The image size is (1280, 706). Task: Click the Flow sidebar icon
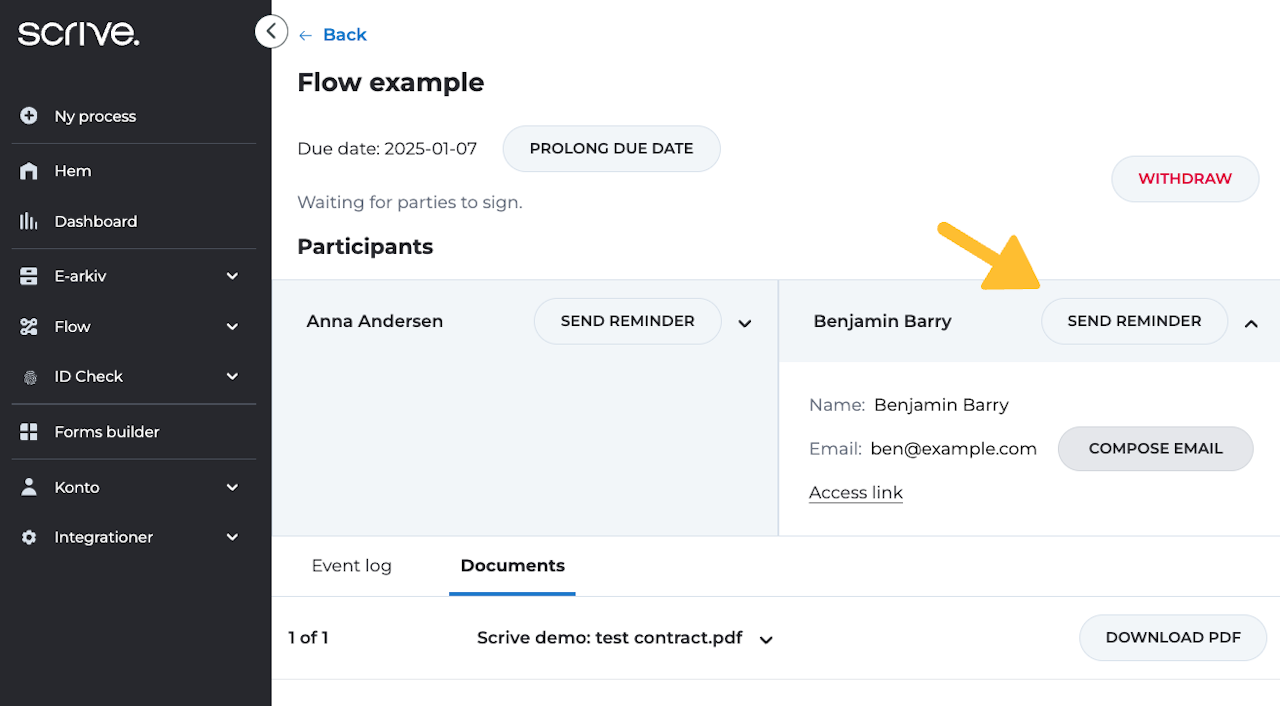(x=29, y=326)
